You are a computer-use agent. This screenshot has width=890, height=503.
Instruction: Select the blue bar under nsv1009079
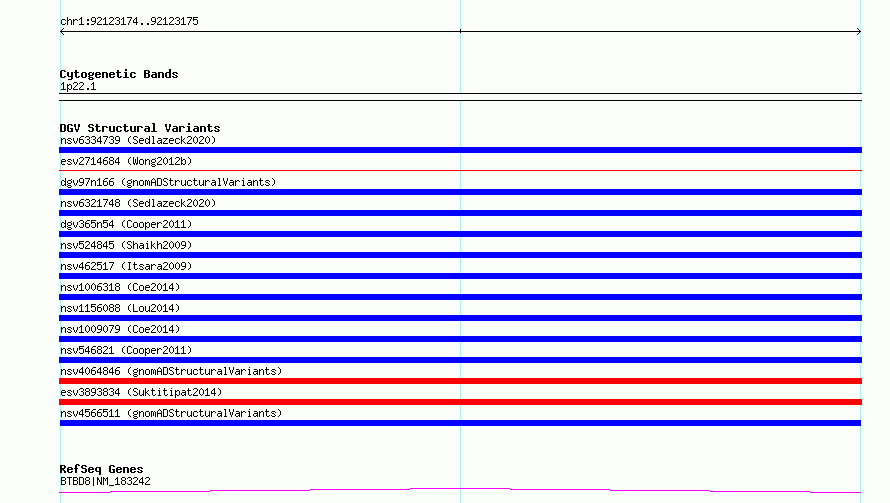(460, 339)
